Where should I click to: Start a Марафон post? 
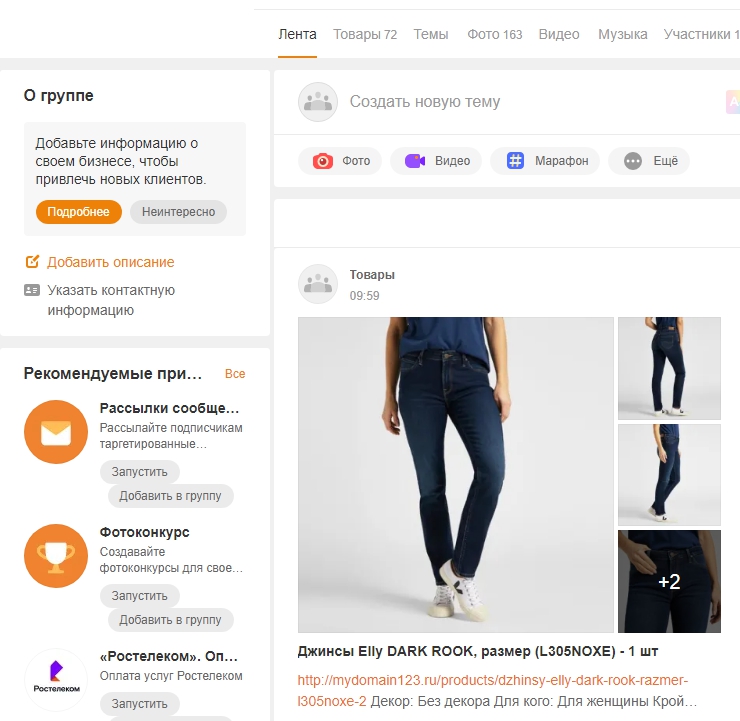(545, 161)
